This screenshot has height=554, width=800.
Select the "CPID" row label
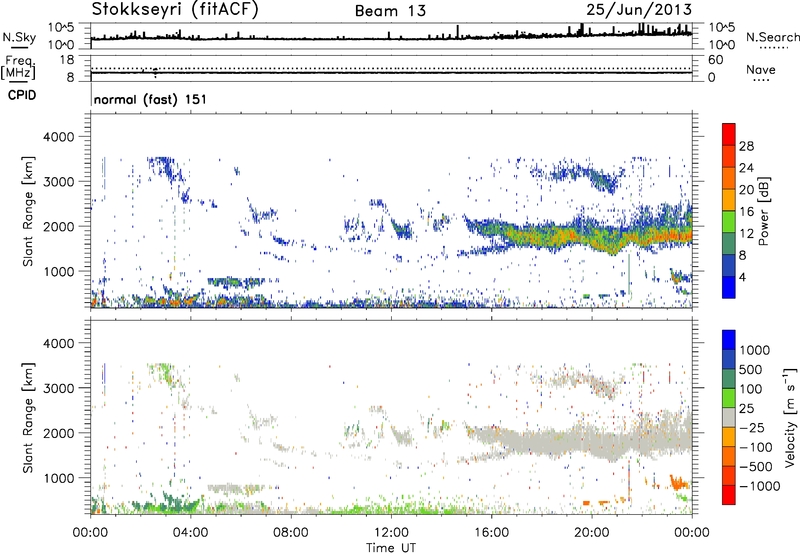22,95
